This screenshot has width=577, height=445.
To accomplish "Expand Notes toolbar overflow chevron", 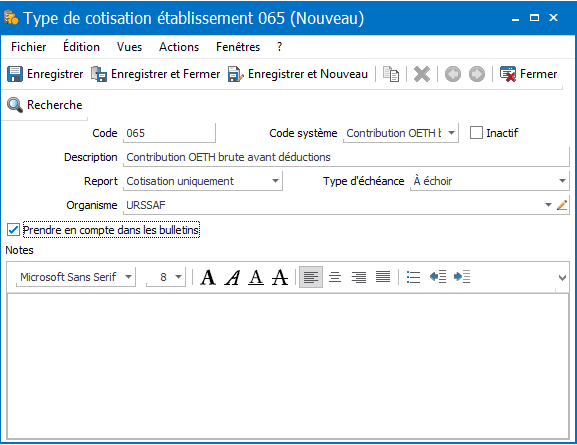I will coord(562,278).
